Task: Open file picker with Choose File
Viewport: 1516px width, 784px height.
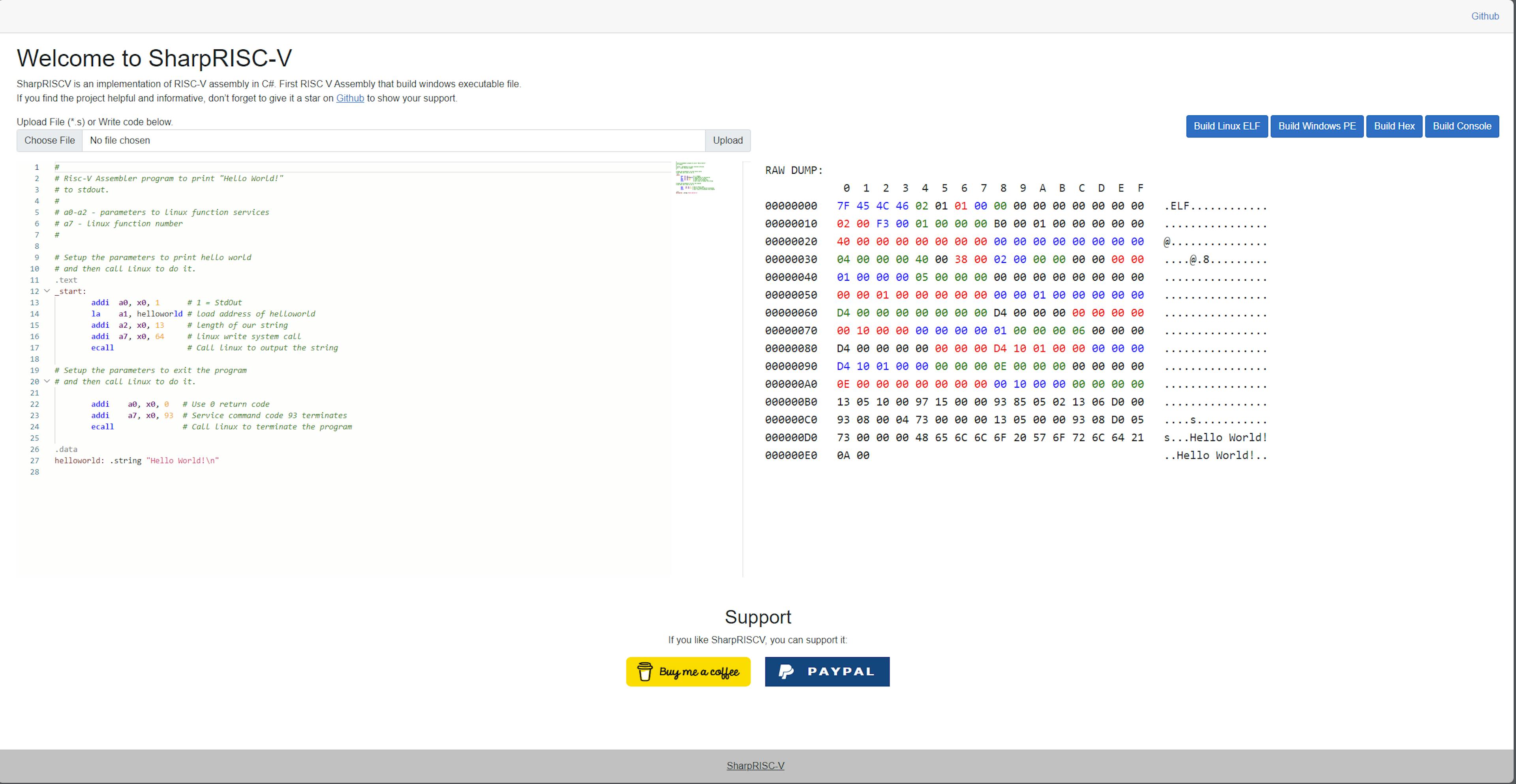Action: [49, 140]
